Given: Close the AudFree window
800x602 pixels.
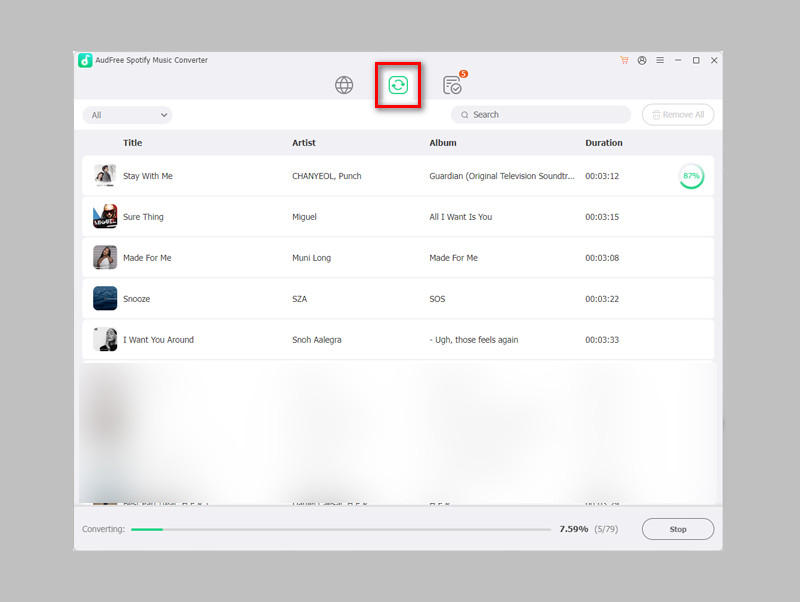Looking at the screenshot, I should point(714,60).
